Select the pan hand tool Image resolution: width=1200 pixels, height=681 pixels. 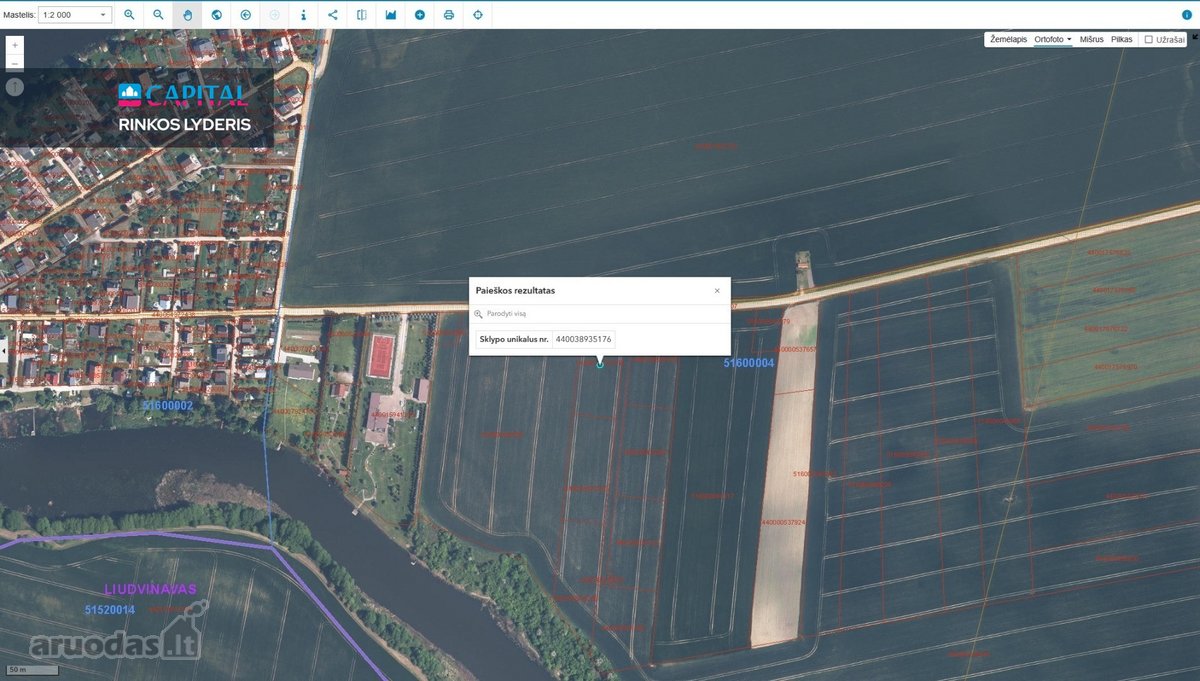187,15
